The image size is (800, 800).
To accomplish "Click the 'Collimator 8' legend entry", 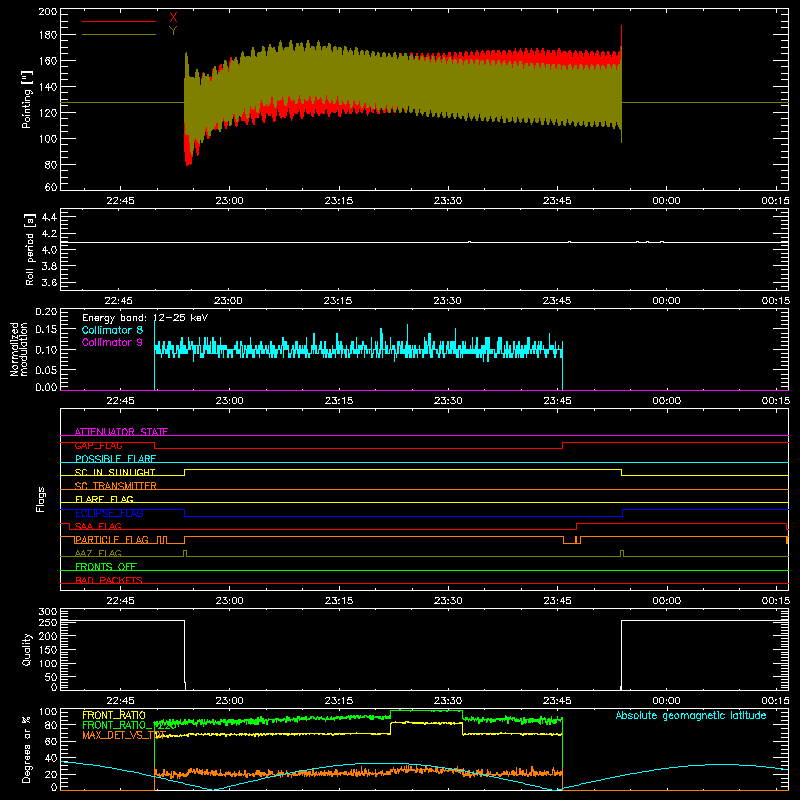I will pos(112,330).
